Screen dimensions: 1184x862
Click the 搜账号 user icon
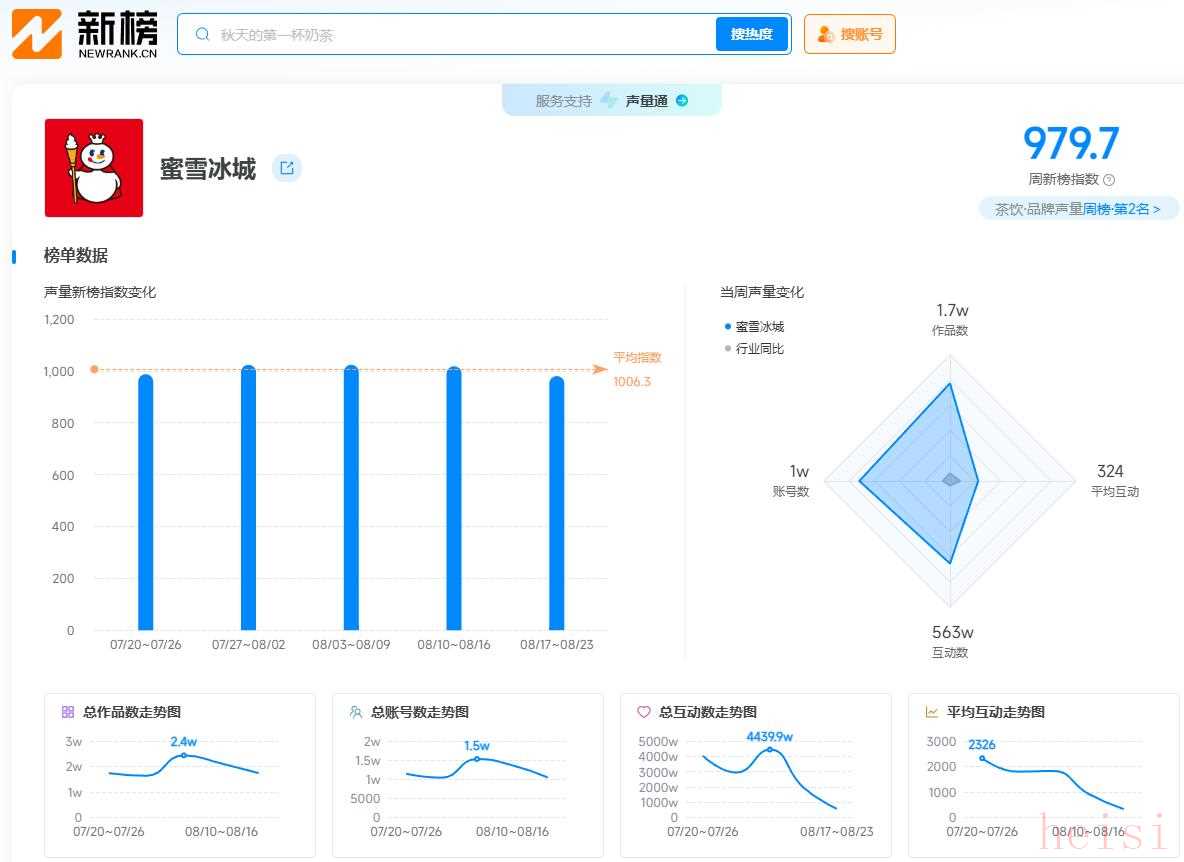(825, 34)
